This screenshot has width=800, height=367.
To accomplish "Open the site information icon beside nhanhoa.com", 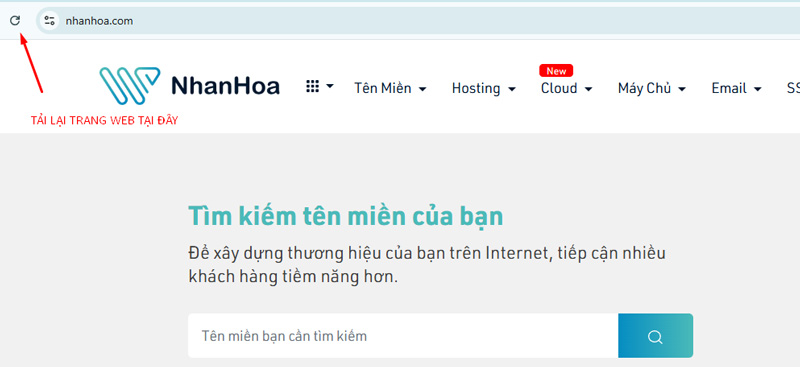I will tap(49, 21).
